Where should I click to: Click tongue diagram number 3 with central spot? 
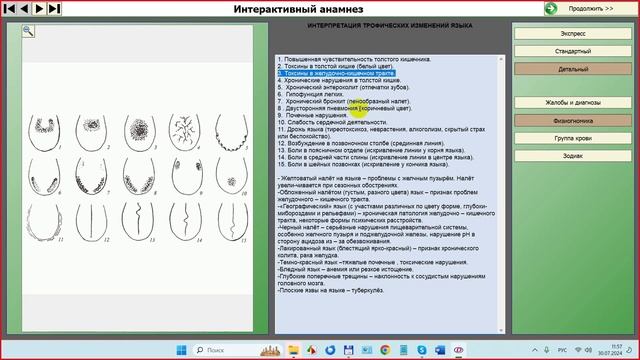pos(140,132)
